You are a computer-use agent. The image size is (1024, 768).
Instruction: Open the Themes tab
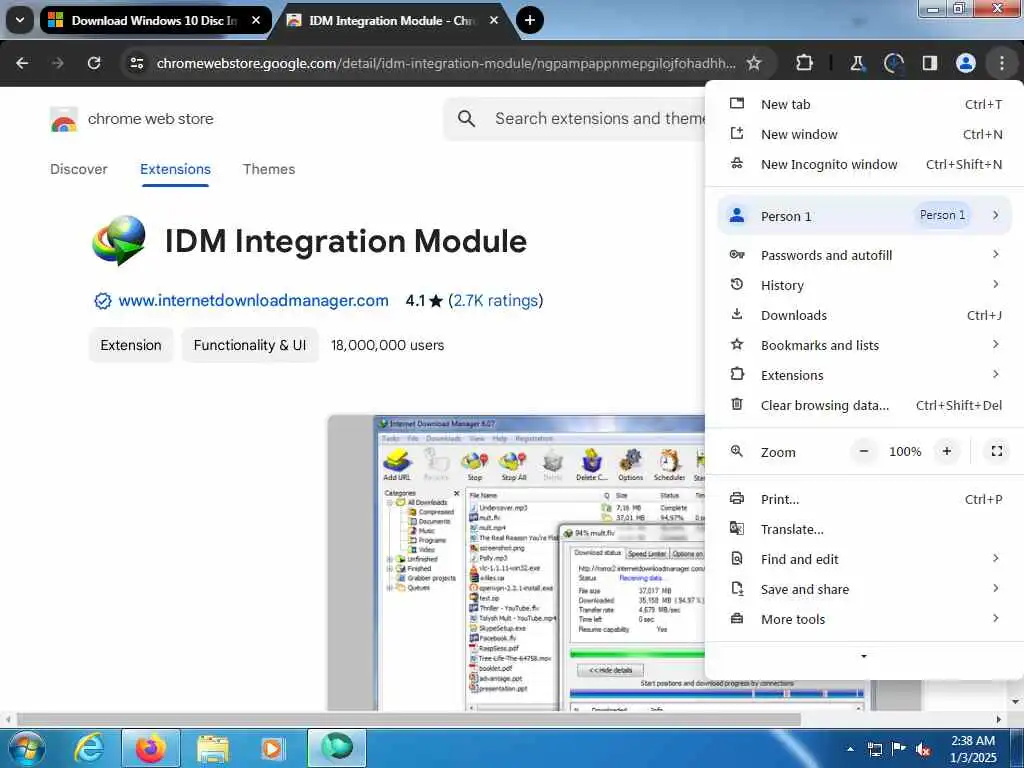(x=268, y=169)
